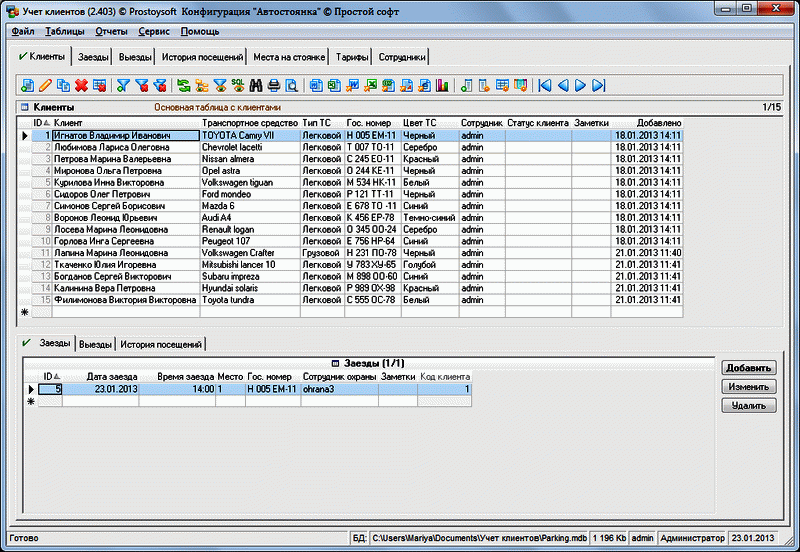This screenshot has height=552, width=800.
Task: Click the SQL query icon
Action: [238, 85]
